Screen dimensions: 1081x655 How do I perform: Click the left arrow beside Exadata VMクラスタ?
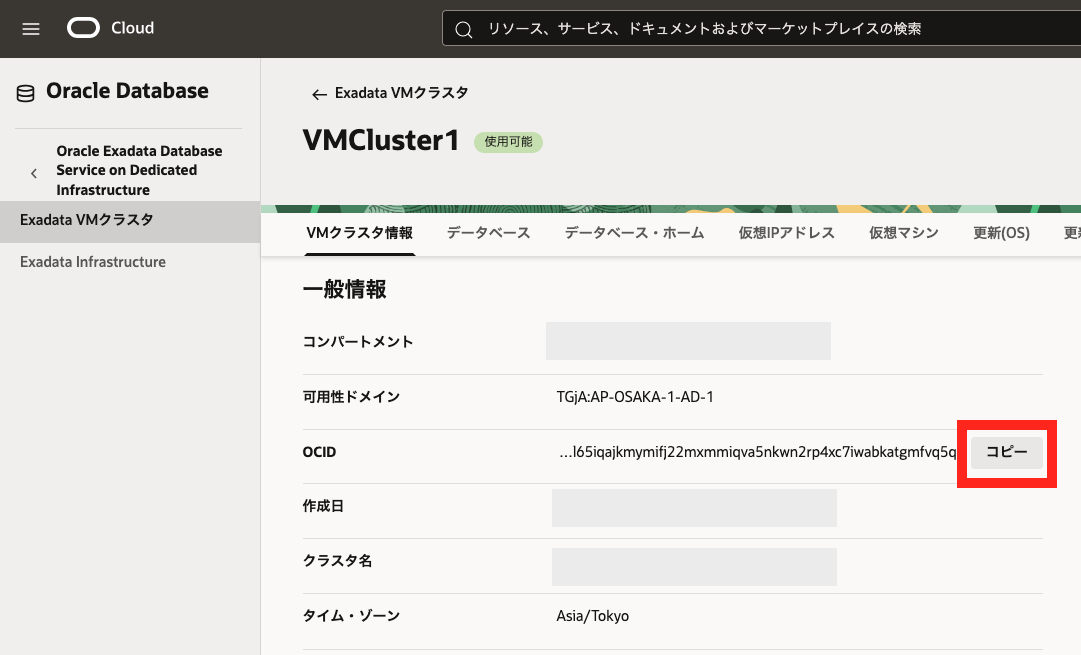pos(319,94)
